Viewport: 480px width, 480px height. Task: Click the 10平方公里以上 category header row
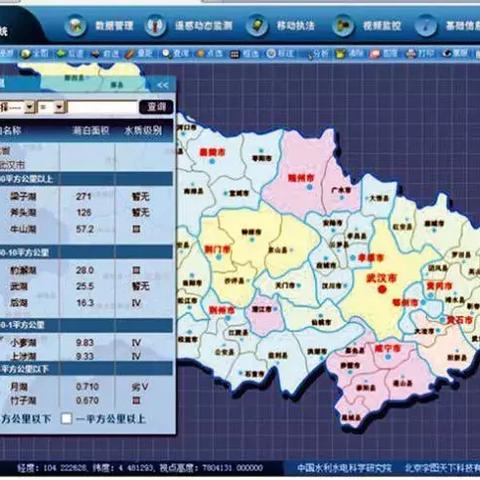point(87,179)
